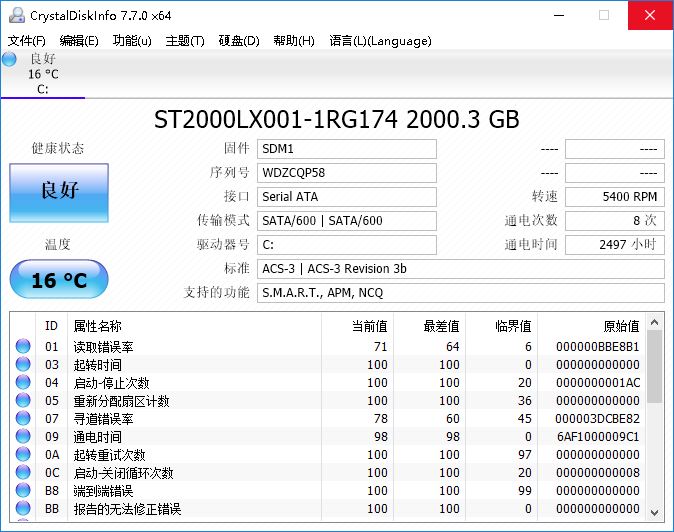This screenshot has width=674, height=532.
Task: Click raw value 000000000008
Action: click(x=598, y=472)
